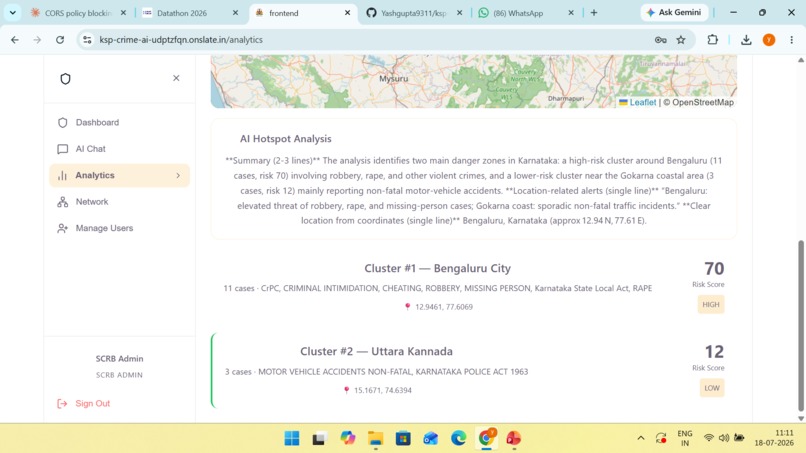Open AI Chat in the sidebar
806x453 pixels.
[119, 149]
